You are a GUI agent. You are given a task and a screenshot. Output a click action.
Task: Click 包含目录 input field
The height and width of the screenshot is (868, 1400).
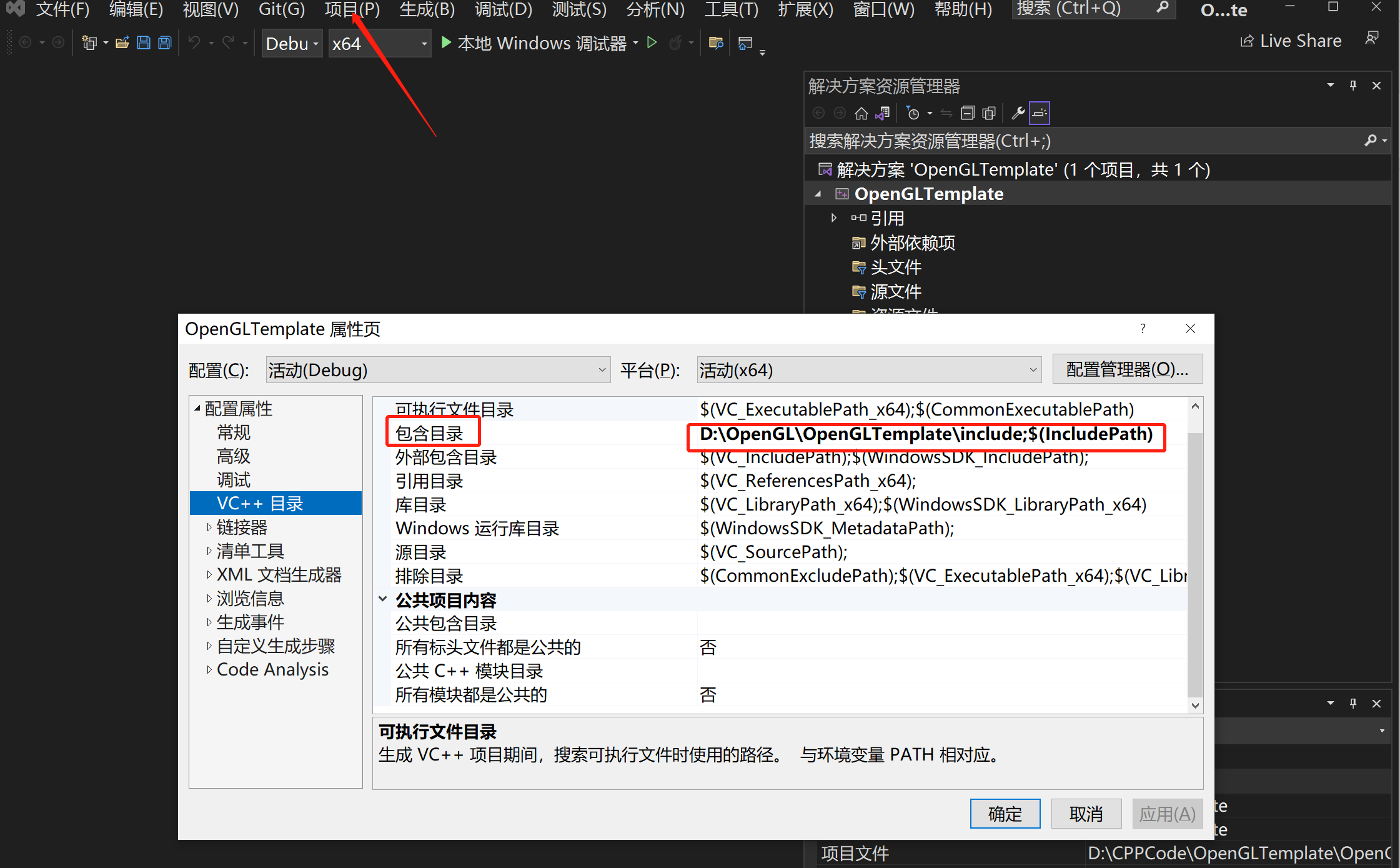[x=930, y=434]
